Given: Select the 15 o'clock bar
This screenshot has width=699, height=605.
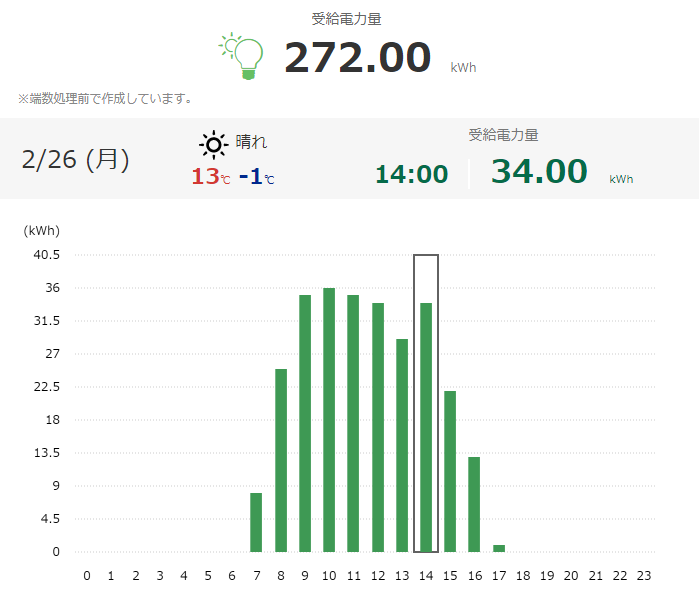Looking at the screenshot, I should [450, 471].
